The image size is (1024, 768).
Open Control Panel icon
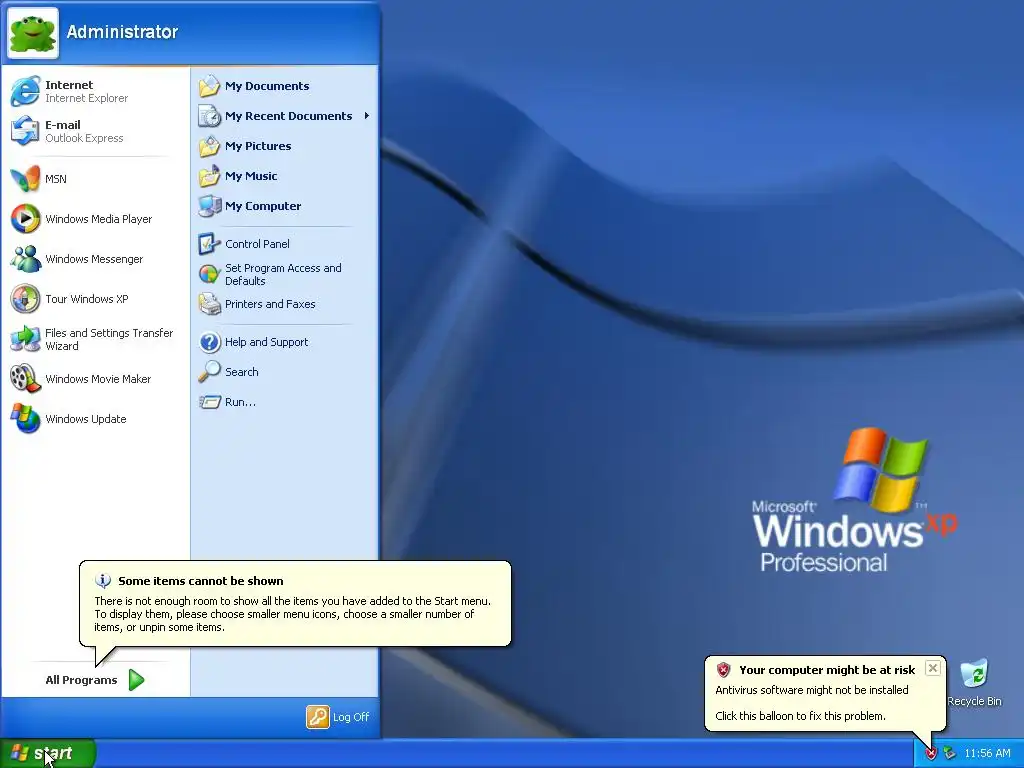[x=209, y=244]
